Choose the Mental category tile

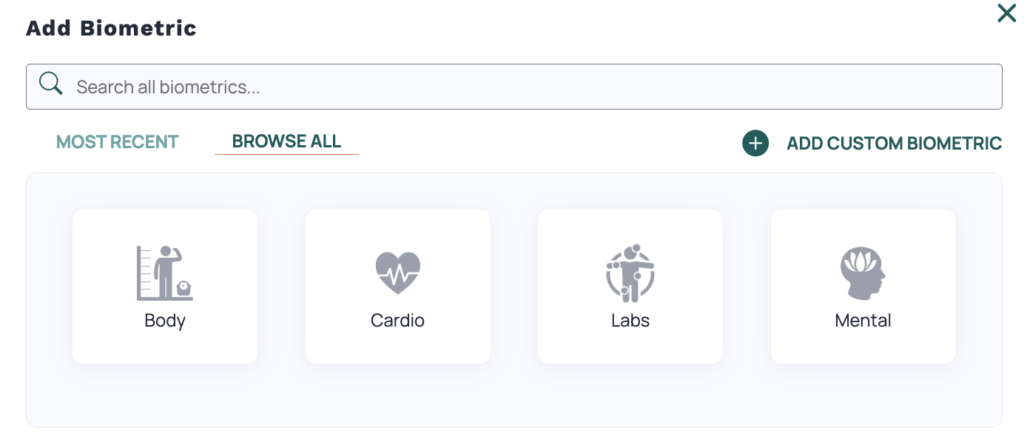(x=863, y=286)
